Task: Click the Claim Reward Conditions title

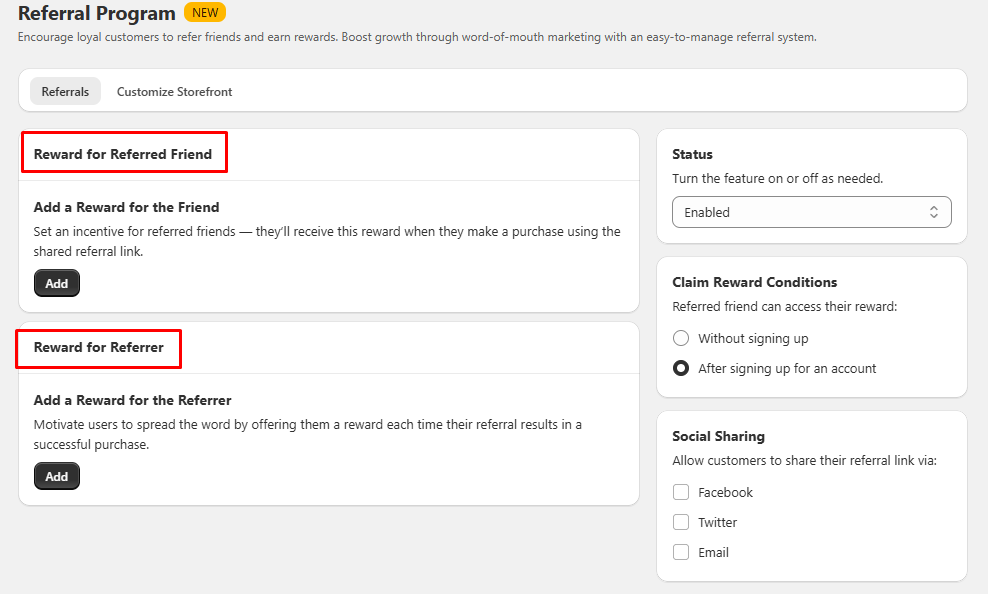Action: (x=755, y=282)
